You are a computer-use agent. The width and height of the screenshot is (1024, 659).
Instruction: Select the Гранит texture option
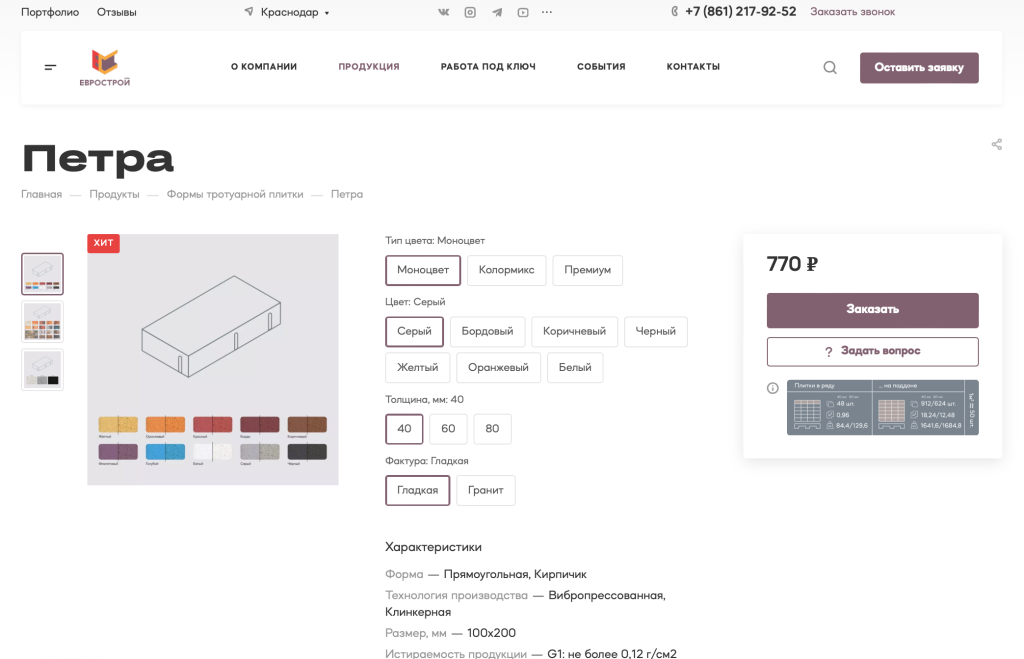pos(486,490)
